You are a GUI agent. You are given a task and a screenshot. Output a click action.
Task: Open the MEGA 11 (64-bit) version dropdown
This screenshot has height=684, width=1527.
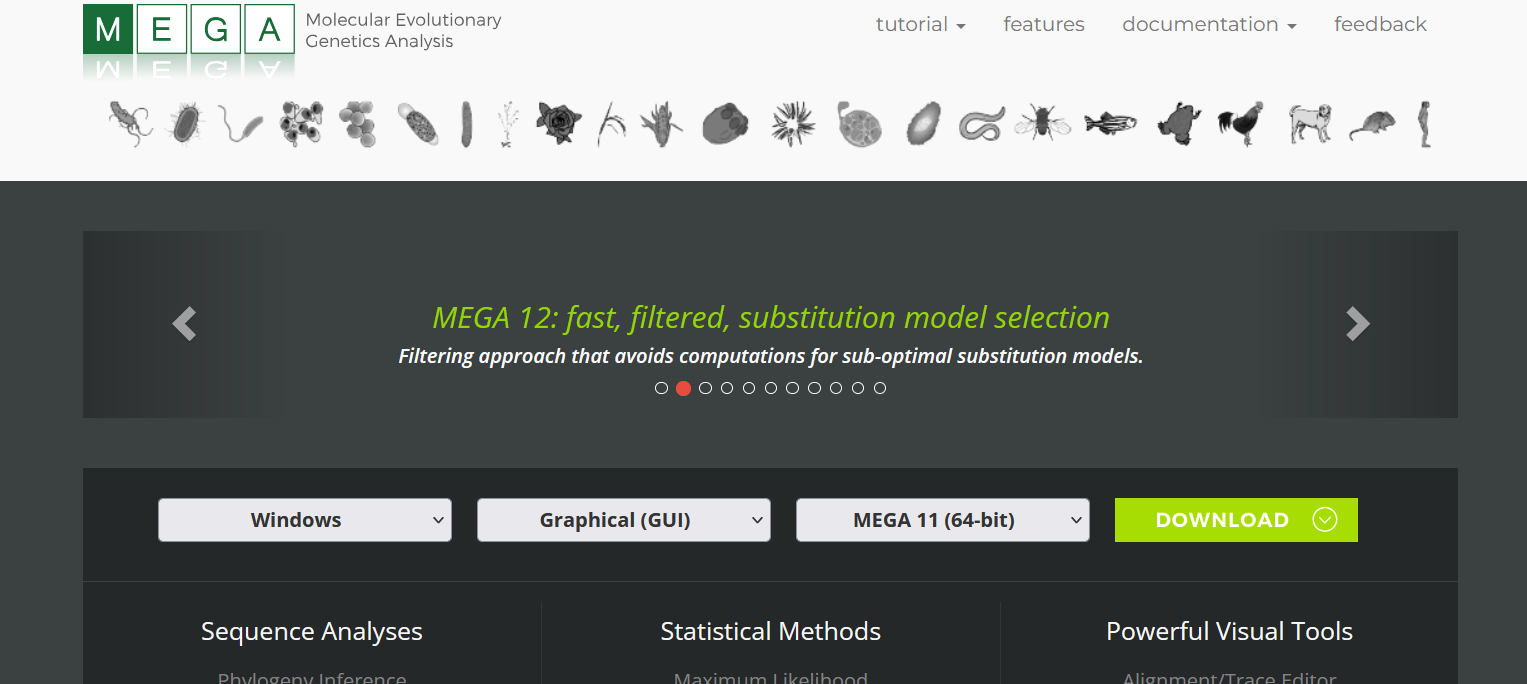pos(943,520)
